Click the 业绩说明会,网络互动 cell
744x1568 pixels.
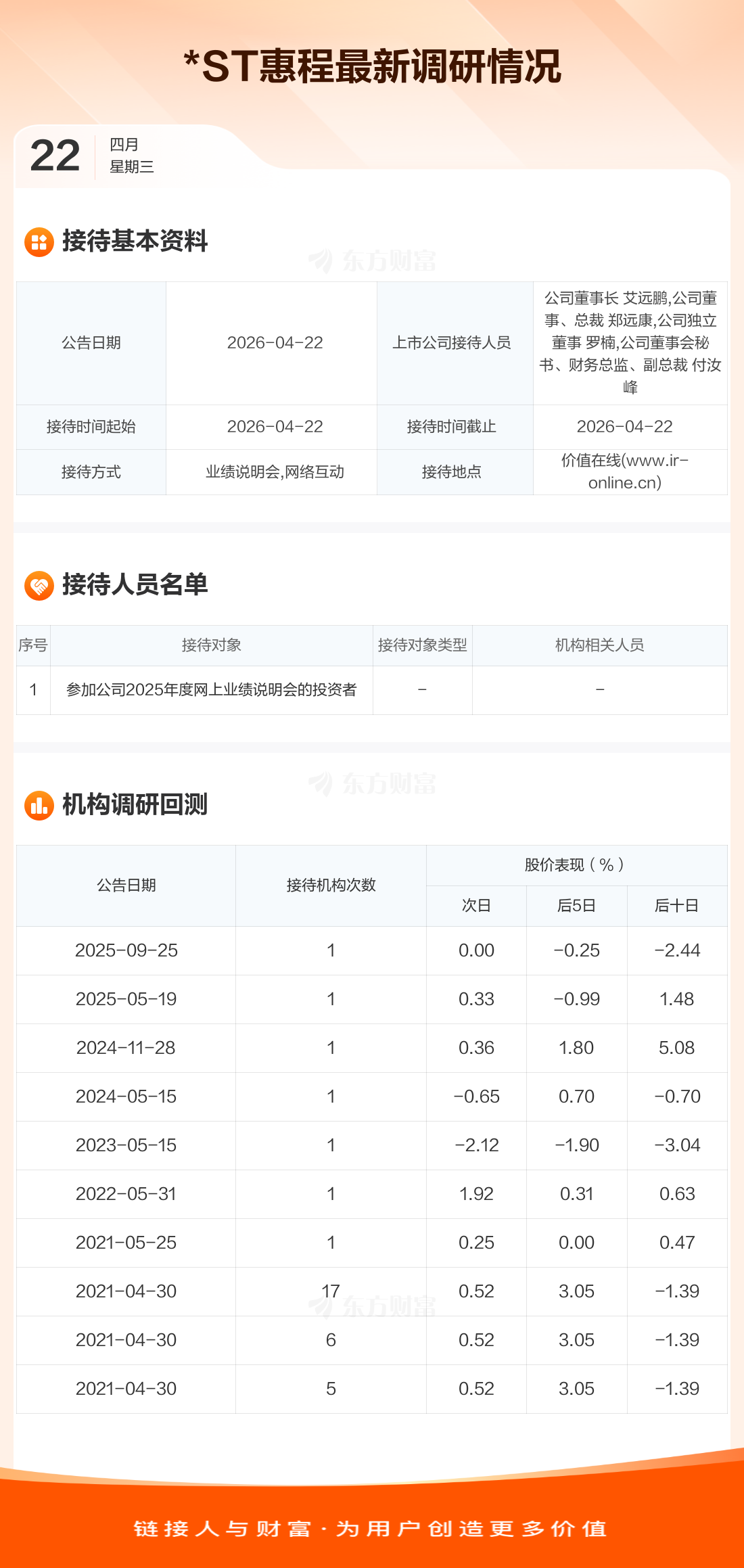pos(272,472)
